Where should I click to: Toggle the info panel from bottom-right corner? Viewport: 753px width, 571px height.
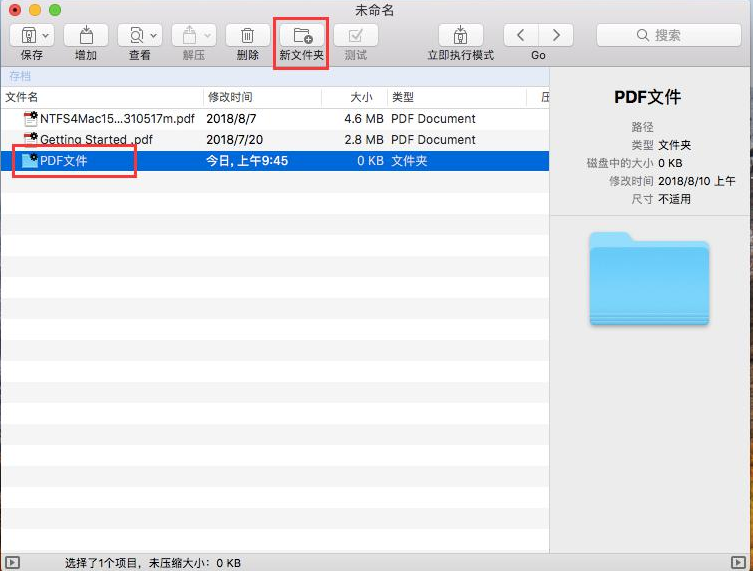739,562
